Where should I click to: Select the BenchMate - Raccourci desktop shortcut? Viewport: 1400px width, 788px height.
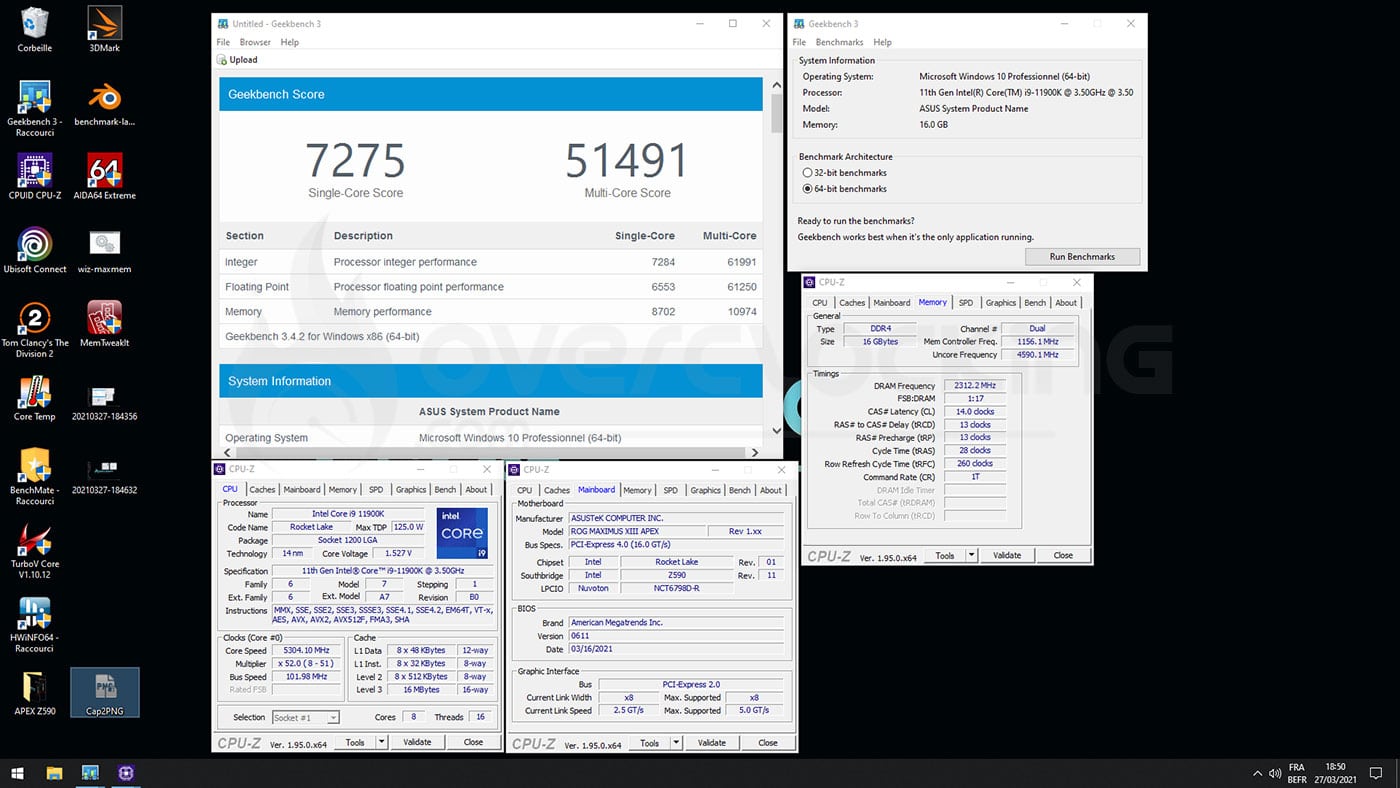click(x=35, y=478)
